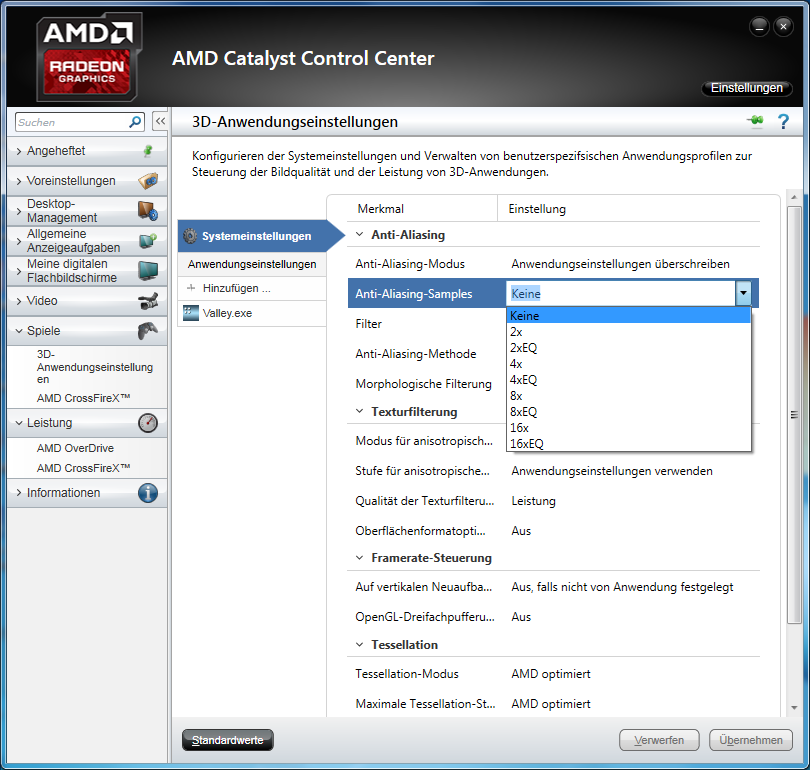The height and width of the screenshot is (770, 810).
Task: Choose 16x anti-aliasing samples
Action: pyautogui.click(x=629, y=428)
